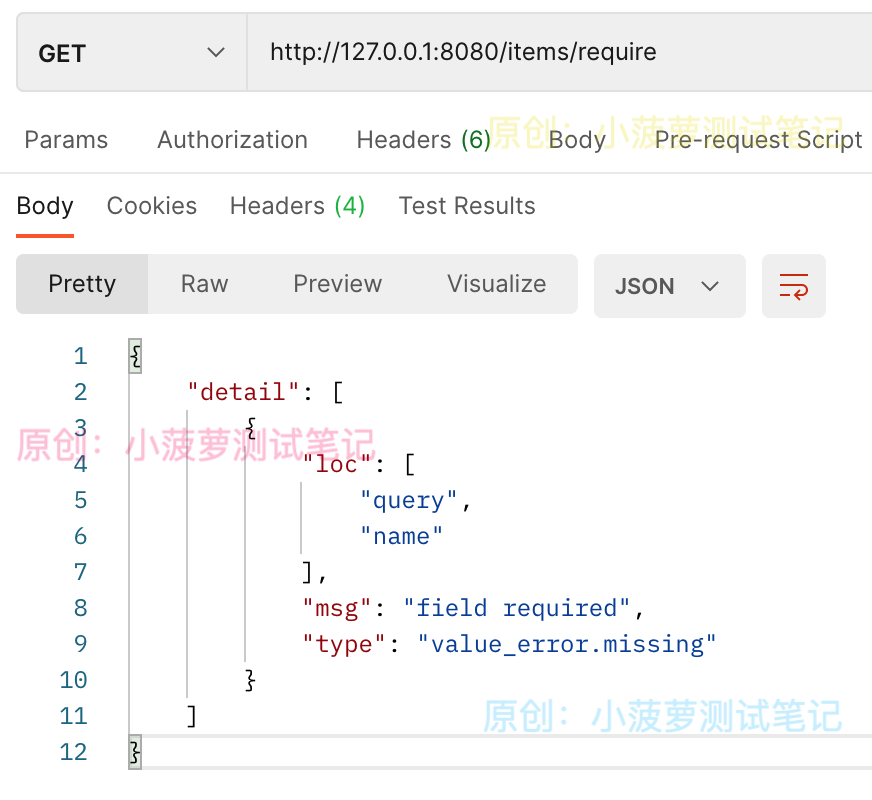Switch to Preview response view
Screen dimensions: 872x800
(338, 284)
